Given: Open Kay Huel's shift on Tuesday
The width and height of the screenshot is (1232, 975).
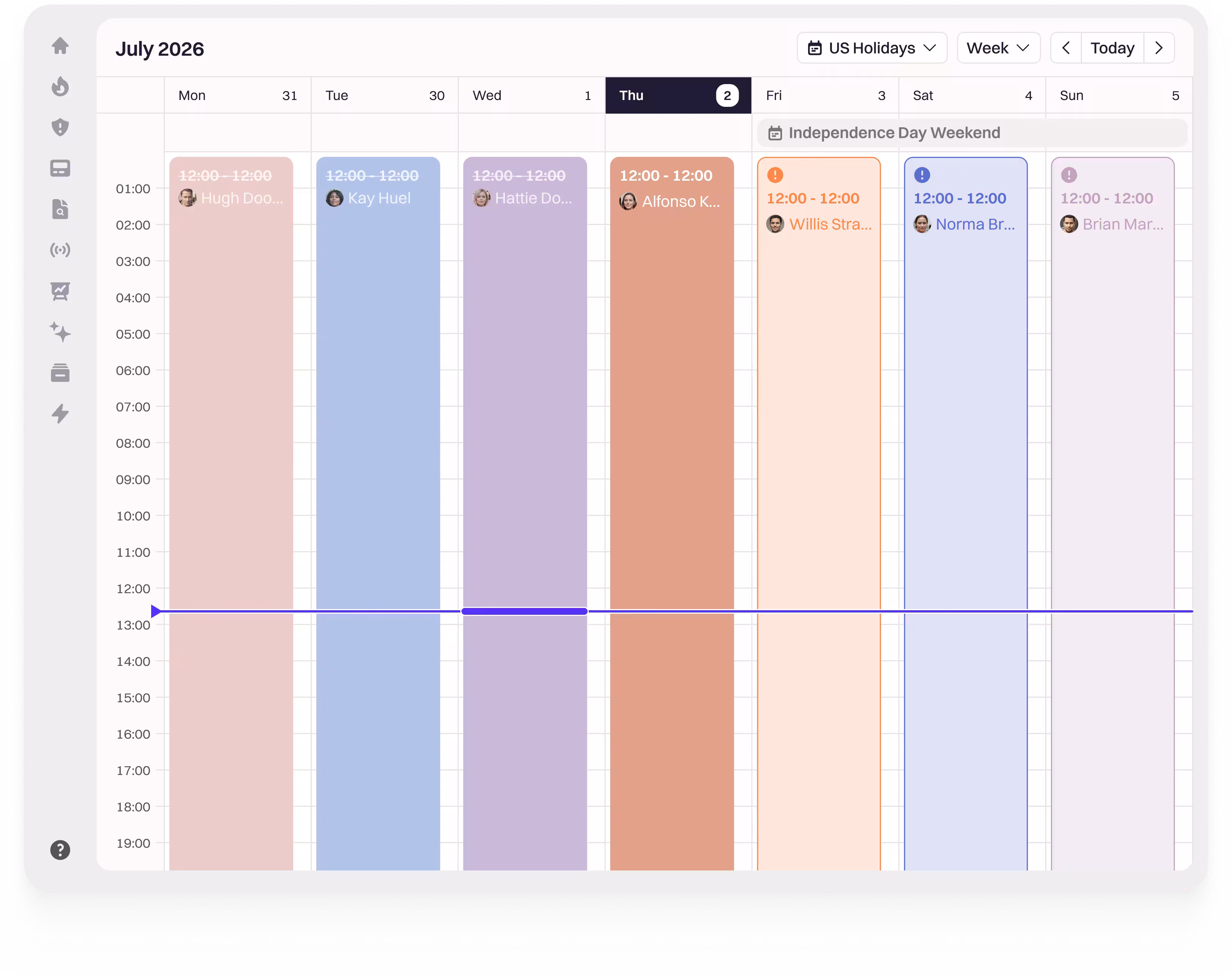Looking at the screenshot, I should [378, 514].
